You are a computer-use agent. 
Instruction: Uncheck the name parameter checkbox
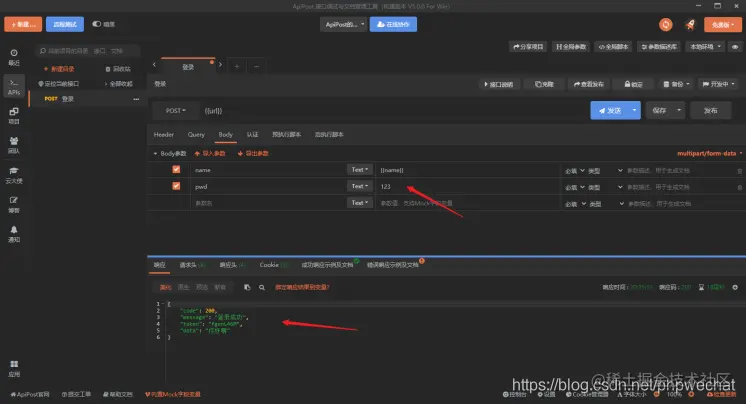(176, 169)
